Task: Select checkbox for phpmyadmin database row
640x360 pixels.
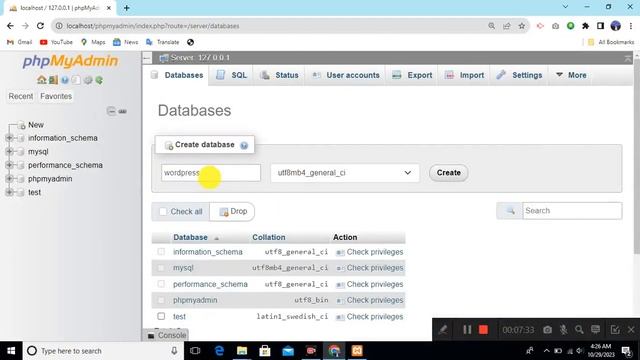Action: click(161, 300)
